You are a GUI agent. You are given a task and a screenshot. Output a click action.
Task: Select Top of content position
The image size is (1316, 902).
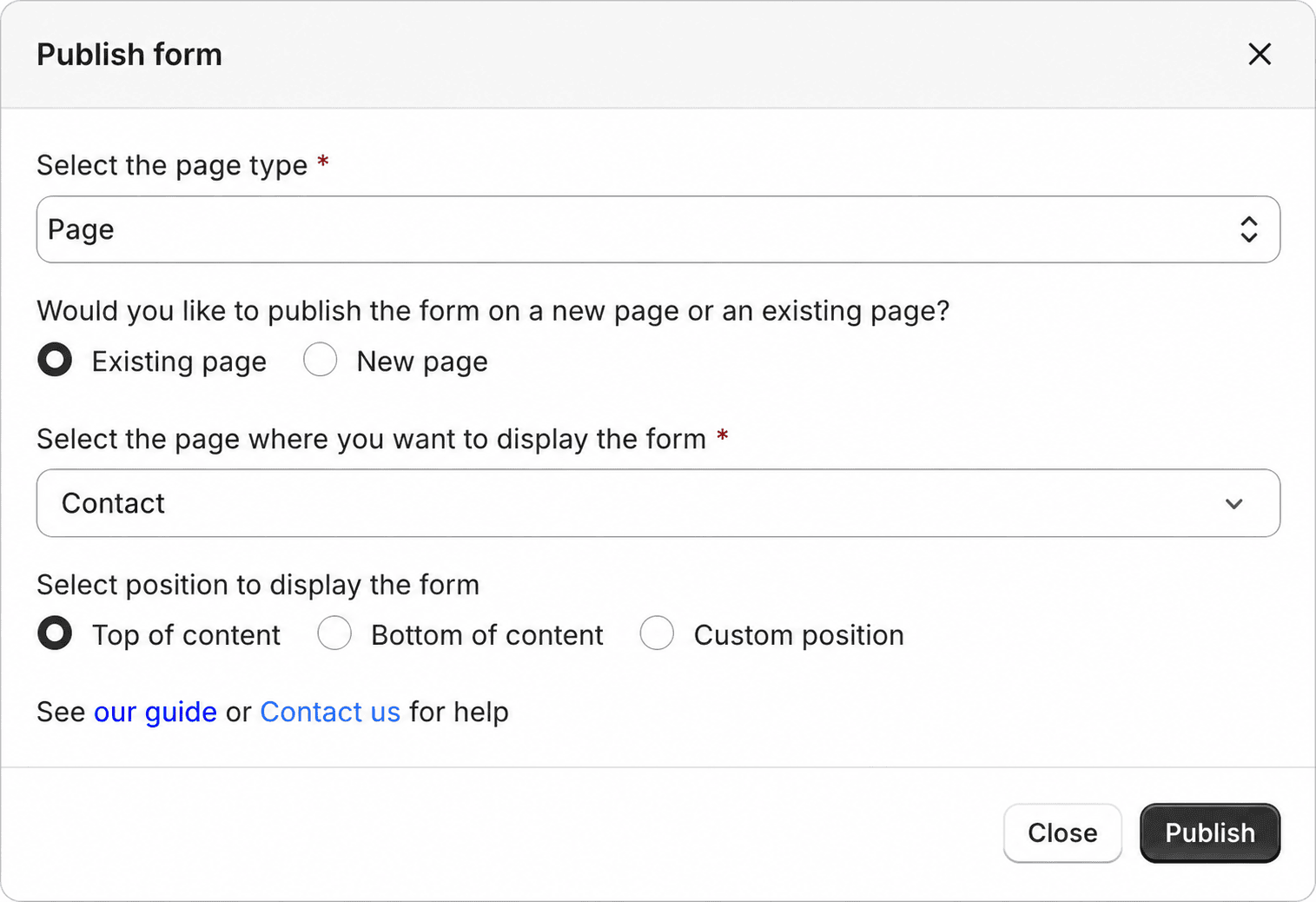[x=55, y=633]
